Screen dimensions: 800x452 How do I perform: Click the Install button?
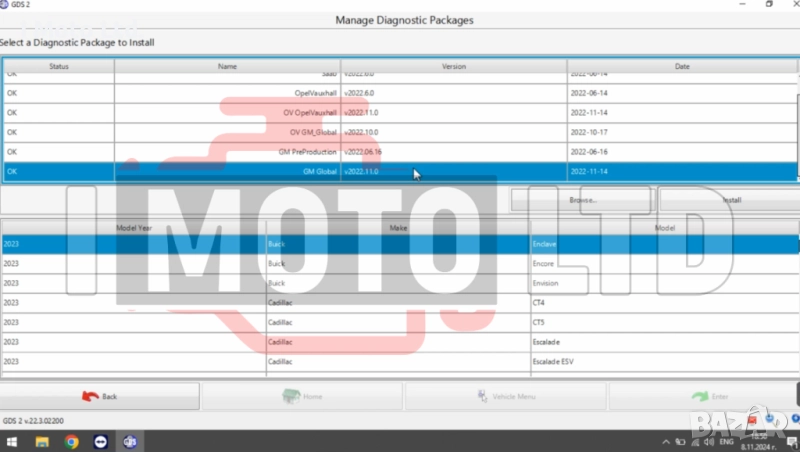(x=731, y=200)
